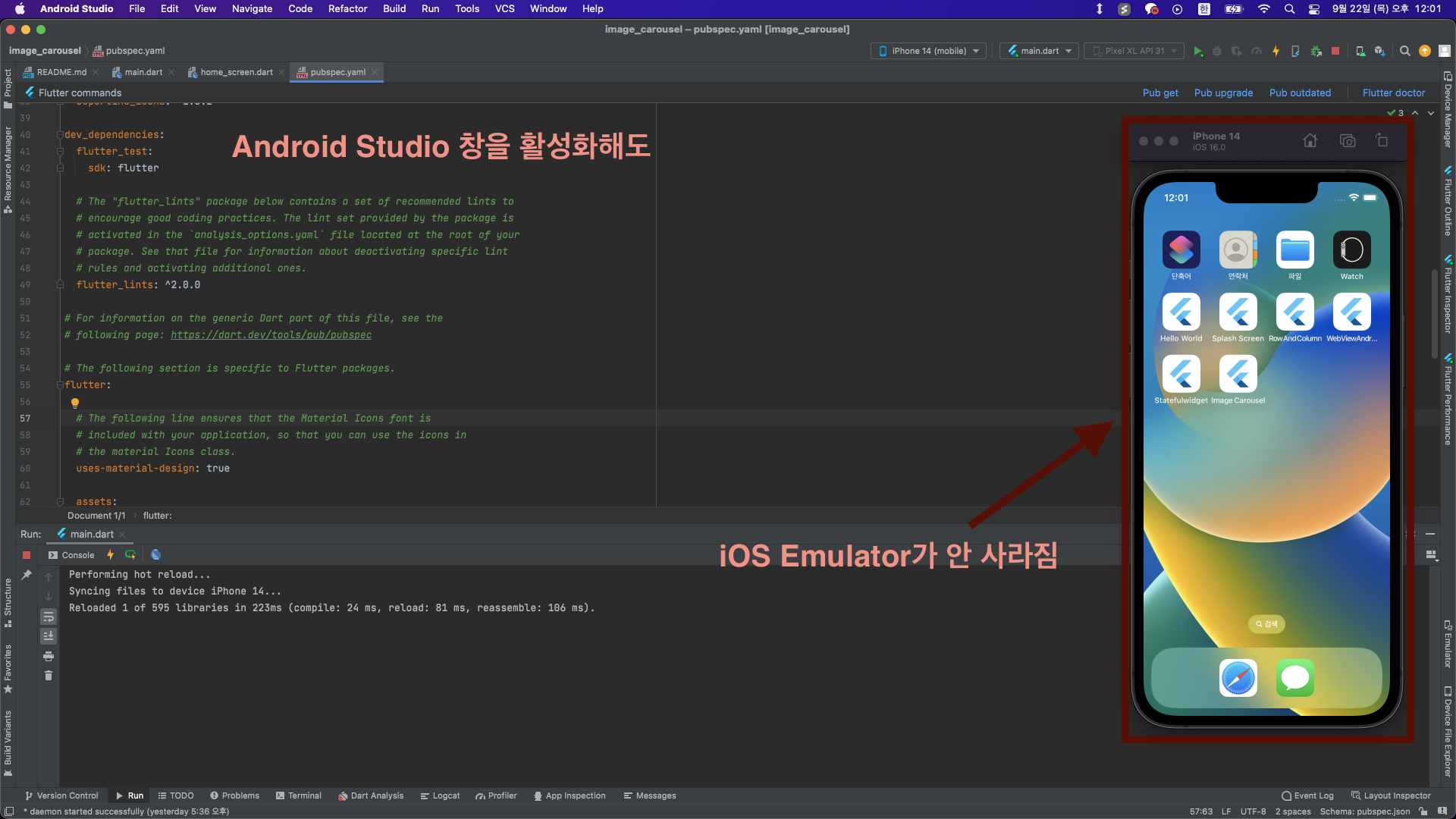
Task: Take simulator screenshot with camera icon
Action: [x=1347, y=141]
